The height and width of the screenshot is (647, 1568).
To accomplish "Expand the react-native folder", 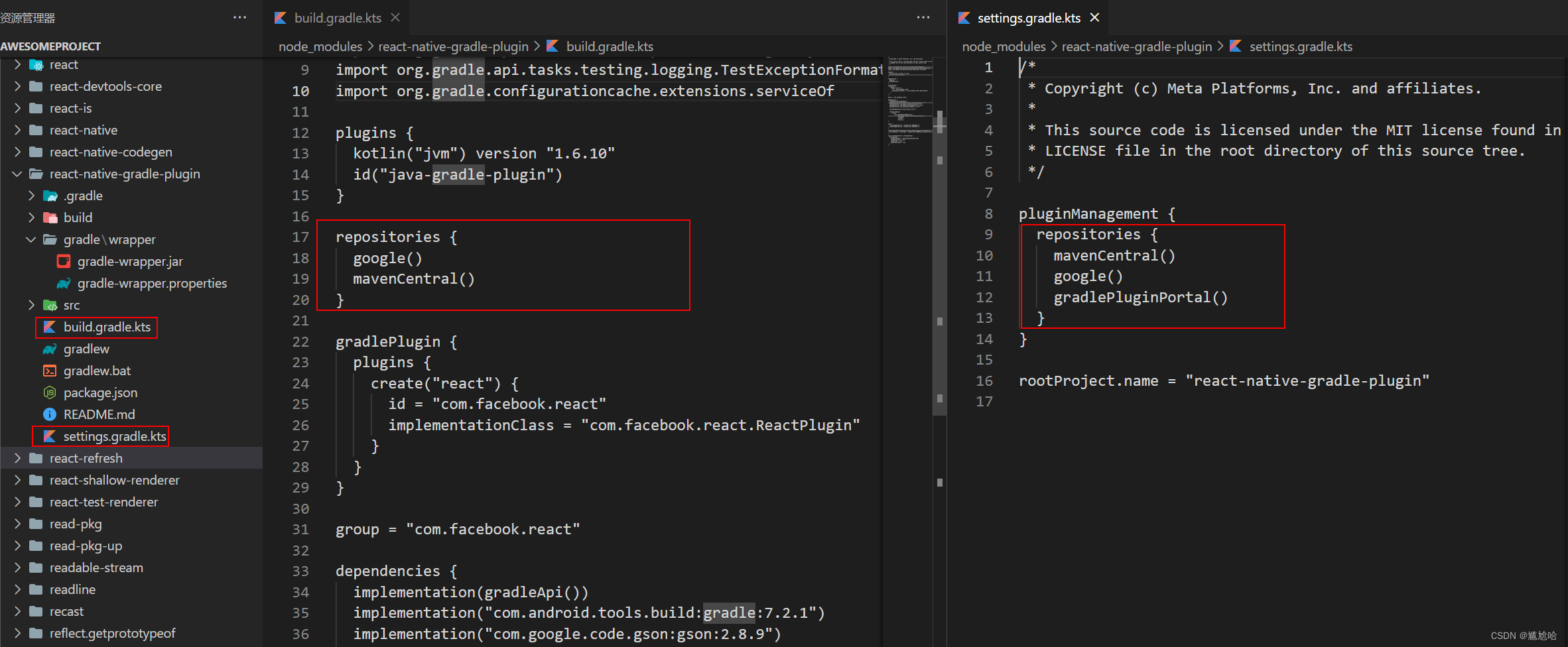I will click(16, 130).
